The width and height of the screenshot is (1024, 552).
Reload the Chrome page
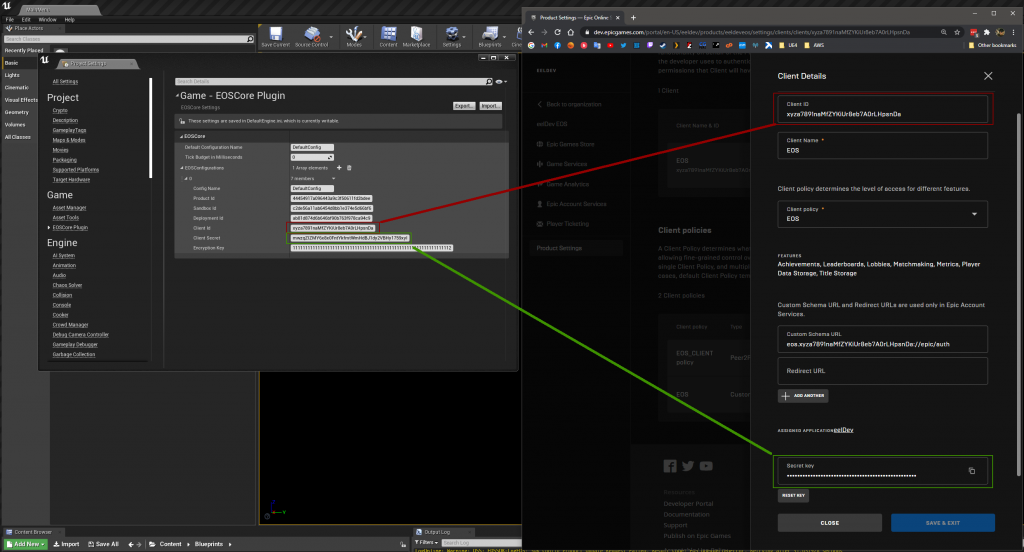click(557, 32)
